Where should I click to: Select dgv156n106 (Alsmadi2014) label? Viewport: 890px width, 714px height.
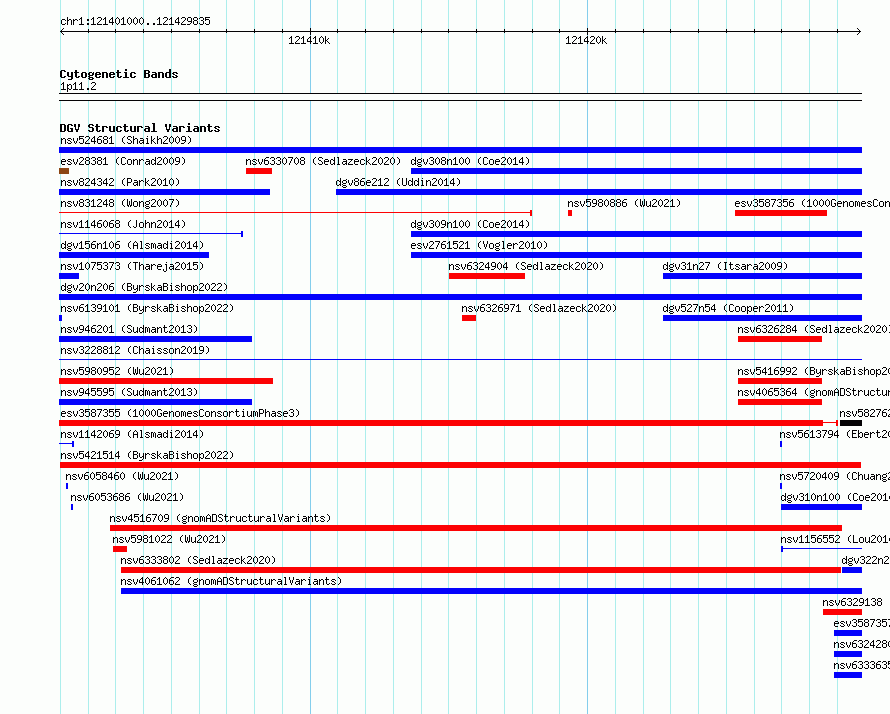pos(132,245)
